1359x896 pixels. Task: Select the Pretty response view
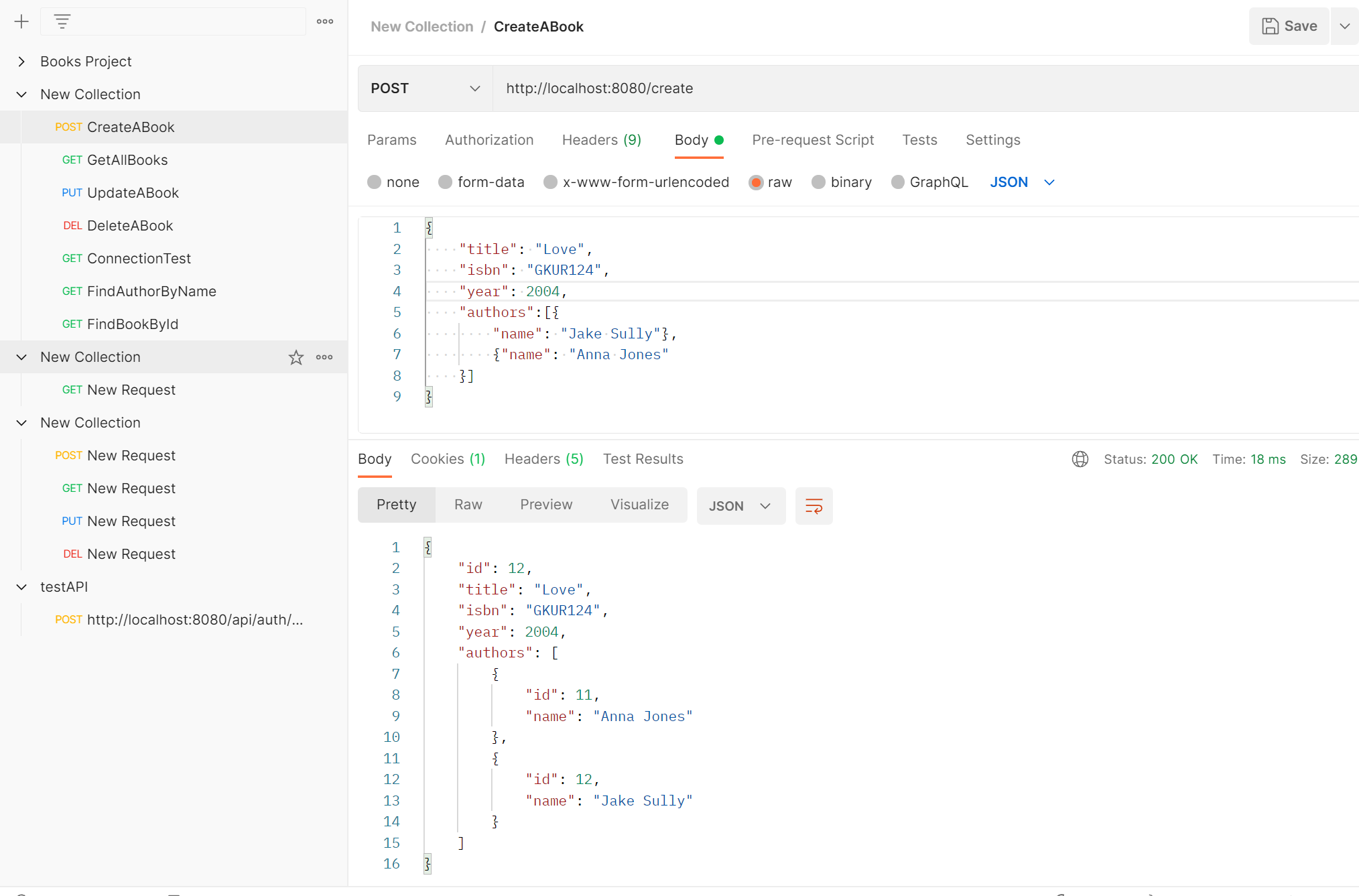pyautogui.click(x=396, y=505)
